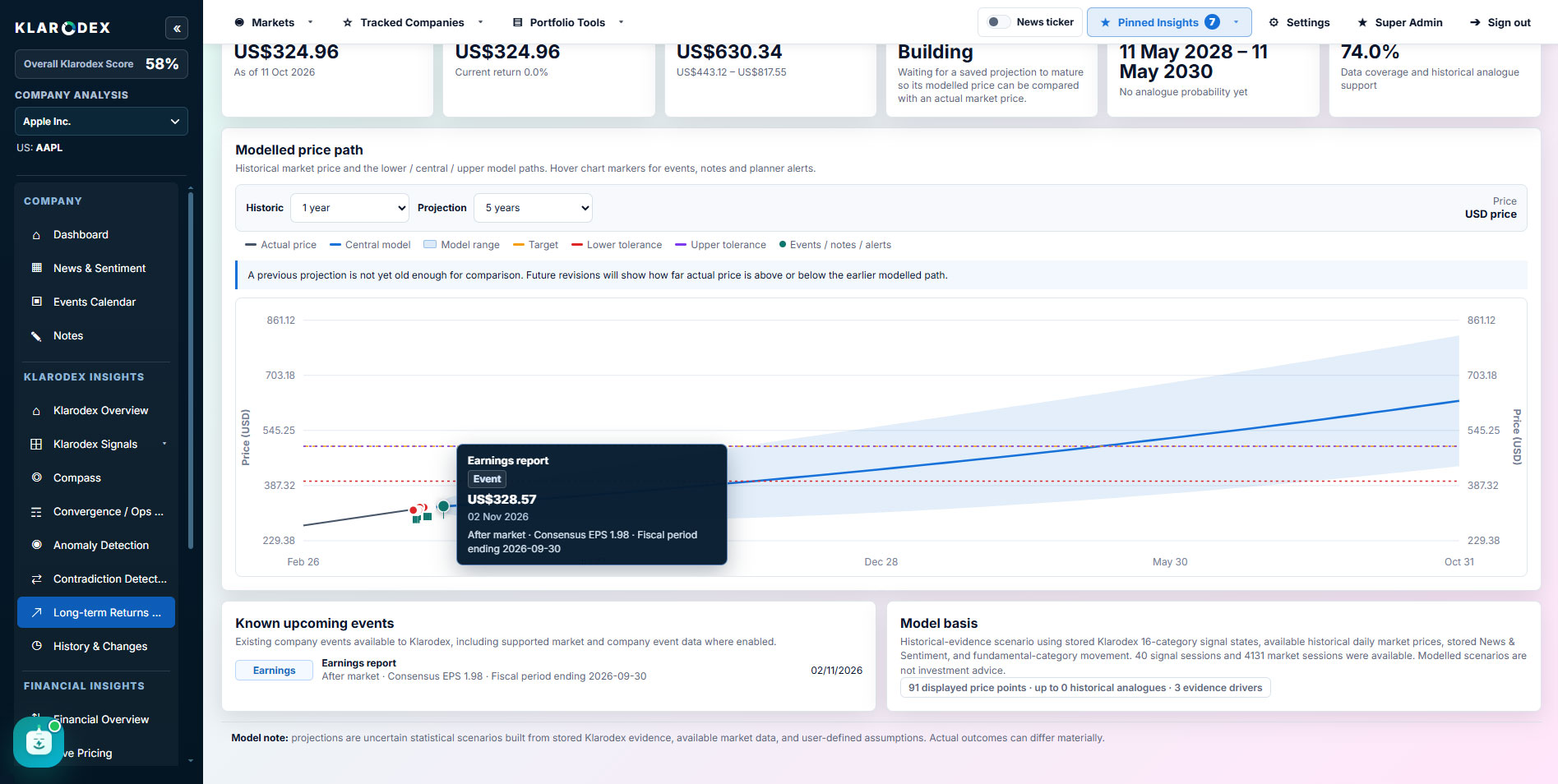This screenshot has width=1558, height=784.
Task: Click the Actual price legend entry
Action: 280,245
